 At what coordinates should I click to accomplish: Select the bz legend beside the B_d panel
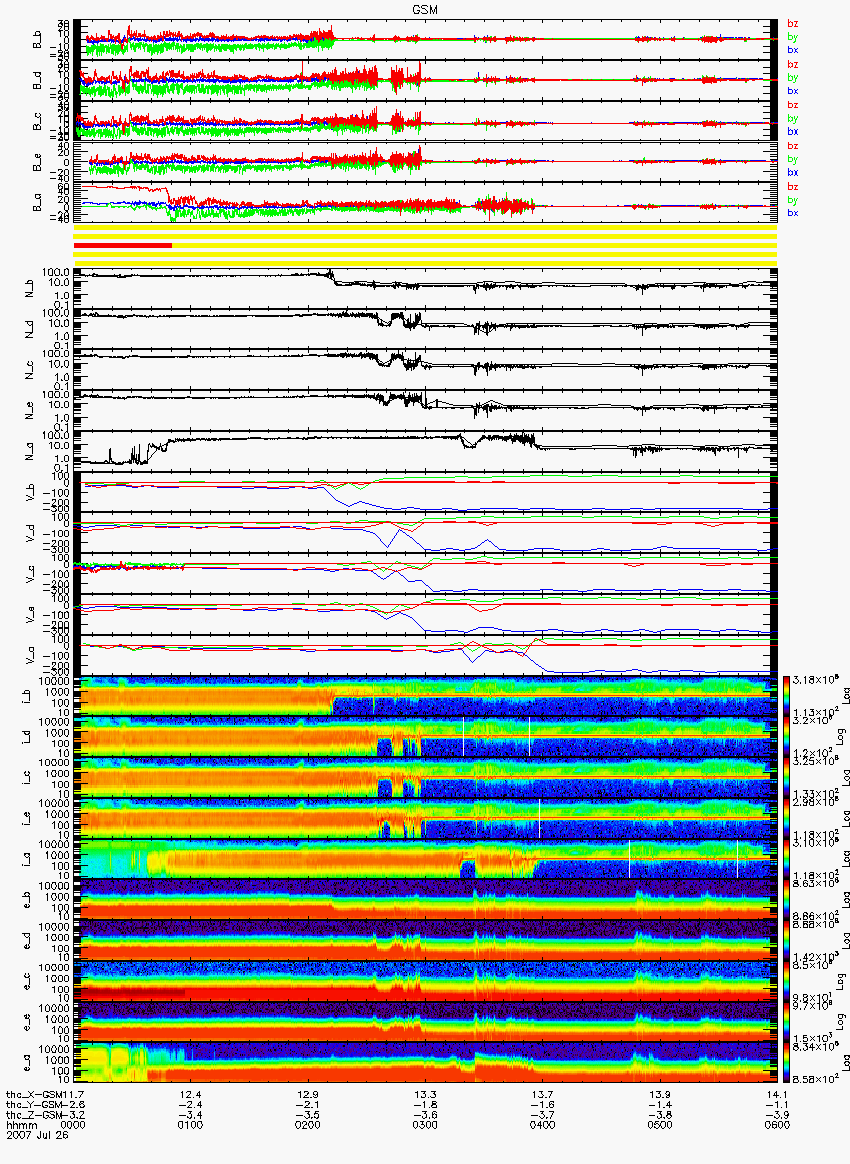pos(792,65)
